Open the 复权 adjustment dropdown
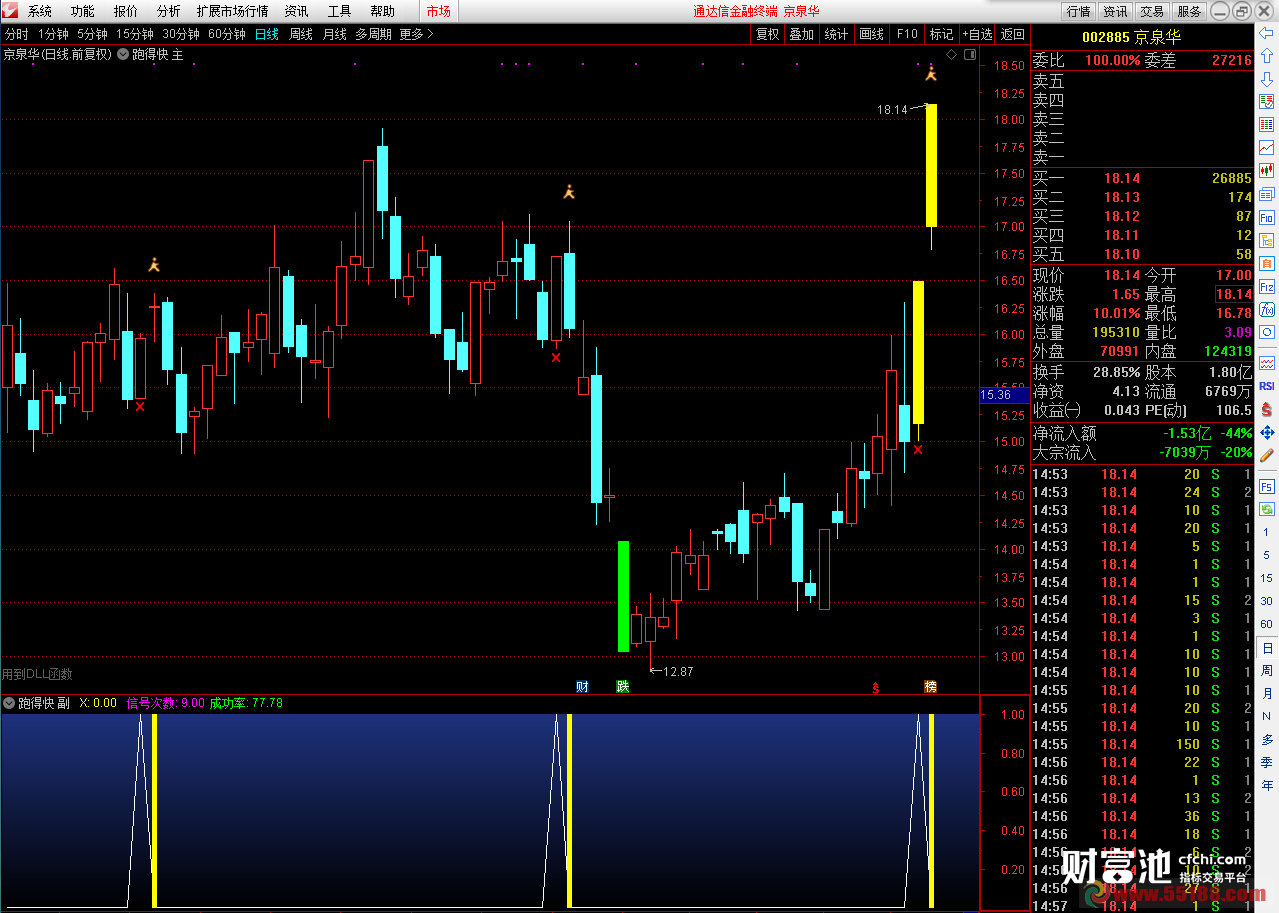Viewport: 1279px width, 913px height. (x=767, y=34)
